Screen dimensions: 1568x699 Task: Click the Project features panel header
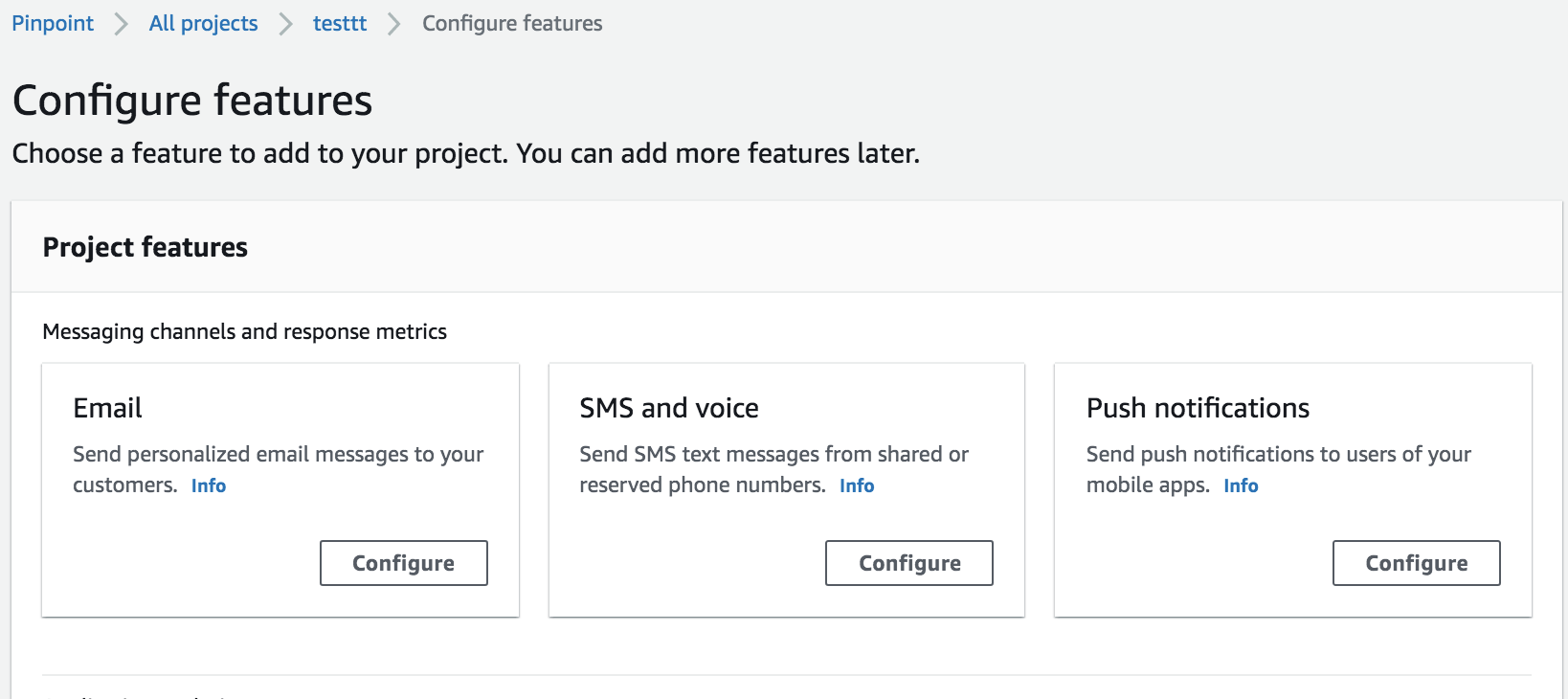pos(145,247)
